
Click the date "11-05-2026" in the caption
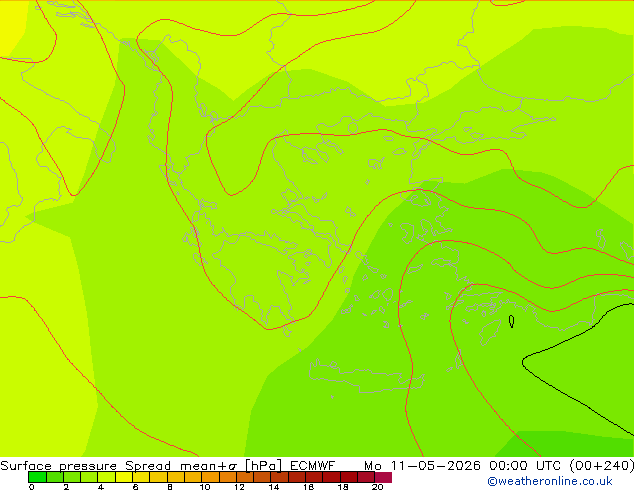click(435, 466)
